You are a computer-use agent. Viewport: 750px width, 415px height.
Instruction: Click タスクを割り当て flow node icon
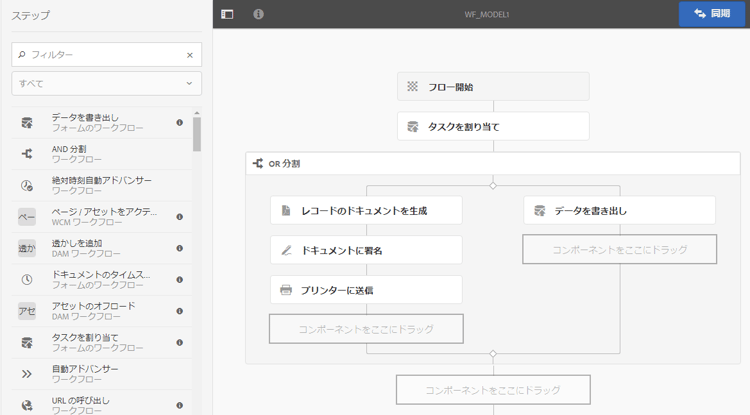point(412,126)
